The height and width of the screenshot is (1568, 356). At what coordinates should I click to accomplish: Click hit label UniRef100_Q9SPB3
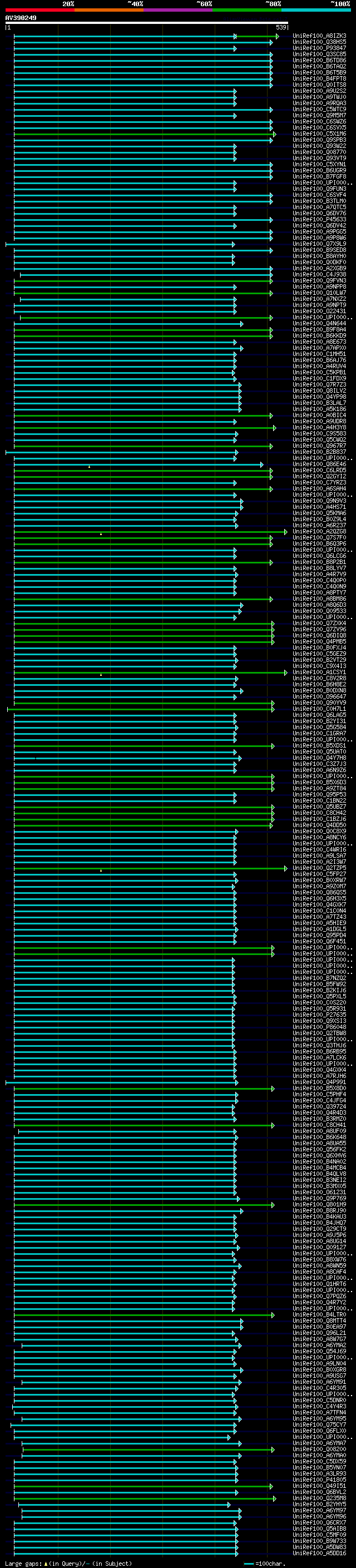319,140
